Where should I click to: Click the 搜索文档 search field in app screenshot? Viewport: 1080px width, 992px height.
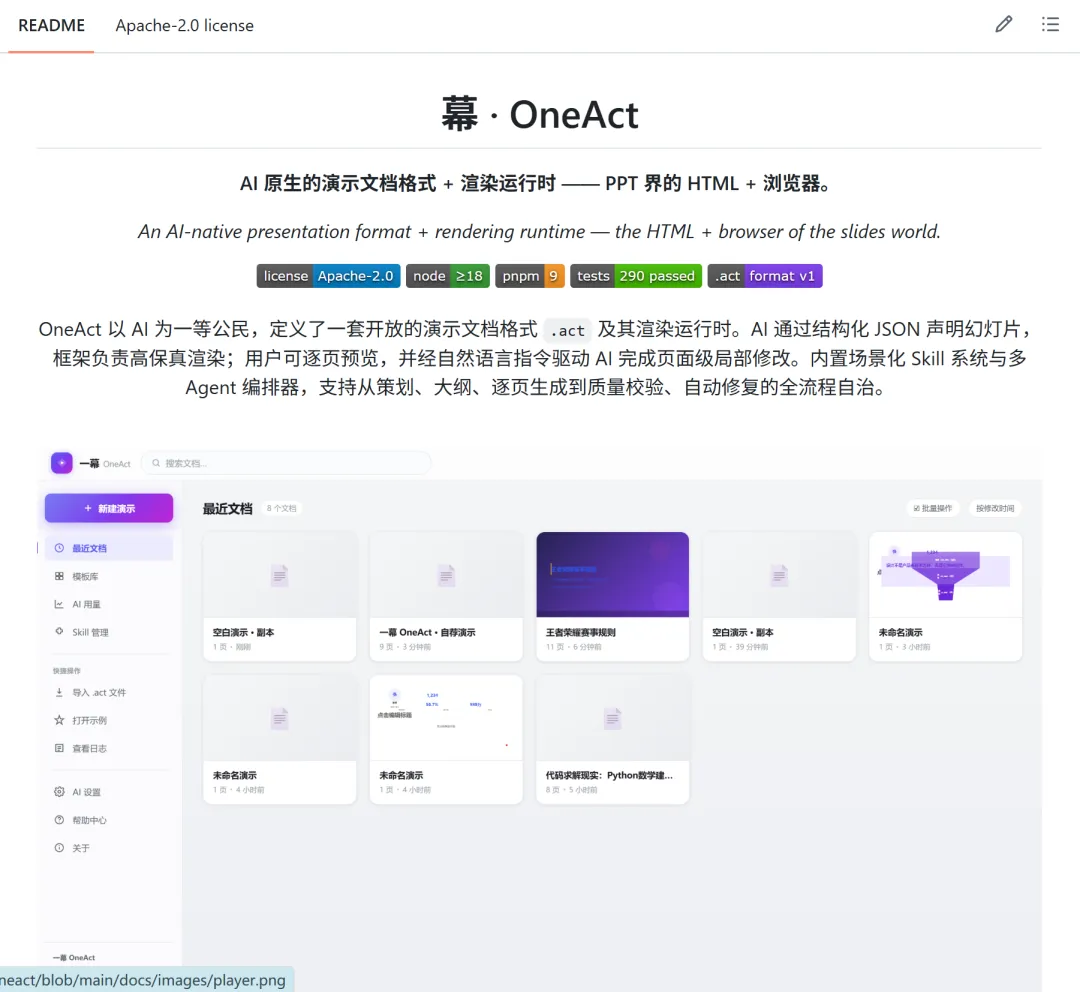pyautogui.click(x=286, y=463)
